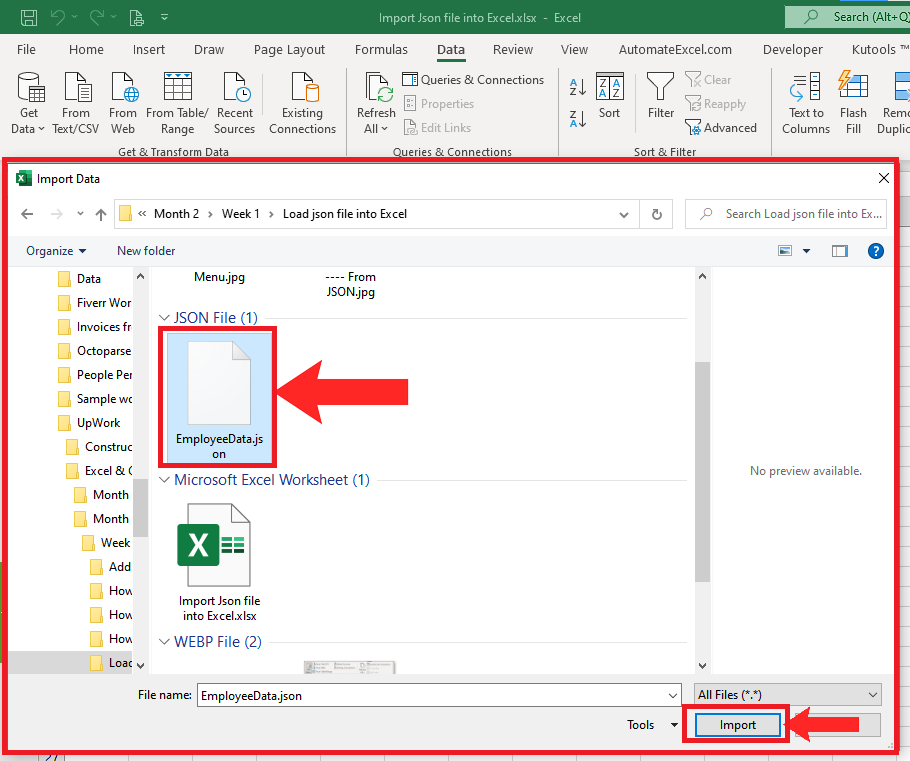Switch to the Formulas tab
The height and width of the screenshot is (761, 910).
coord(381,49)
